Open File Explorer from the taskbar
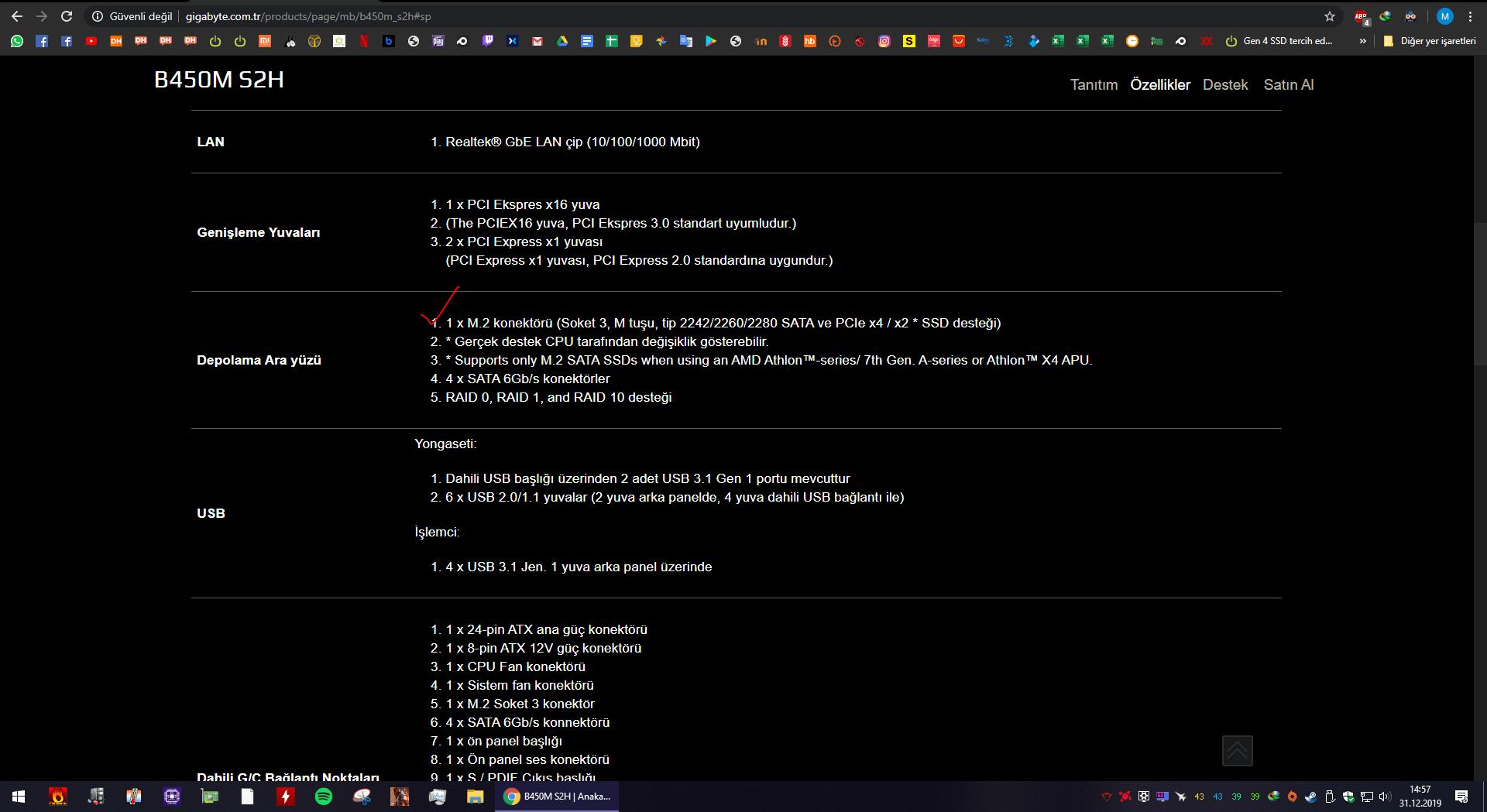This screenshot has height=812, width=1487. pyautogui.click(x=475, y=797)
